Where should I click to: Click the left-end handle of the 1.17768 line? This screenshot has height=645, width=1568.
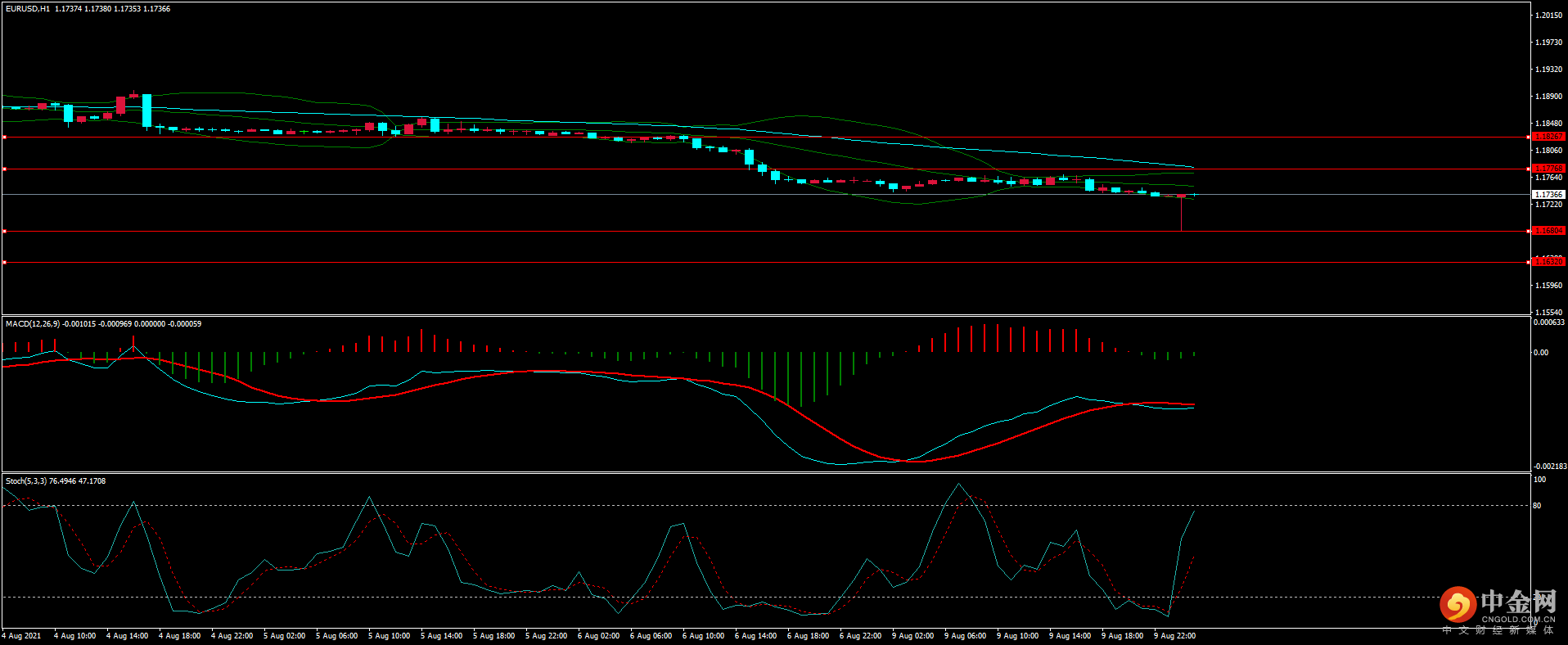pyautogui.click(x=5, y=169)
